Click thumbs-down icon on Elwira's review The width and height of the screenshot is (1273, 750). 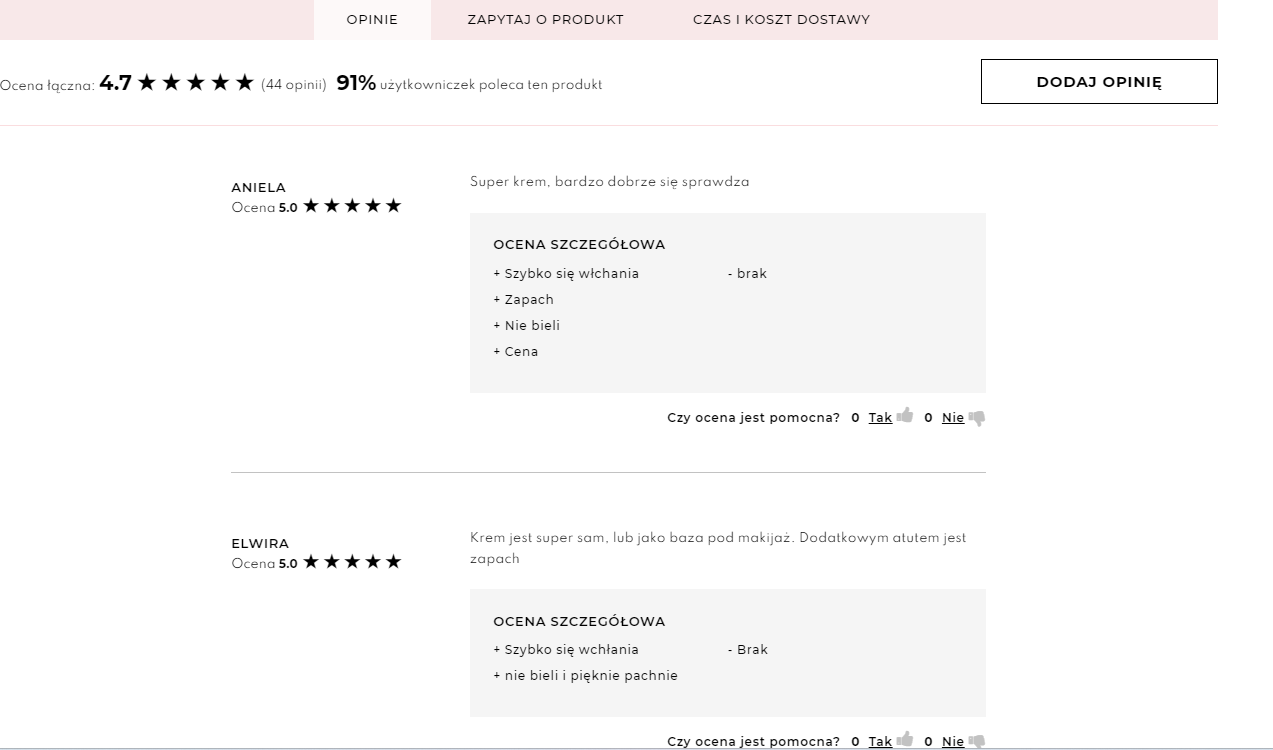pos(977,741)
